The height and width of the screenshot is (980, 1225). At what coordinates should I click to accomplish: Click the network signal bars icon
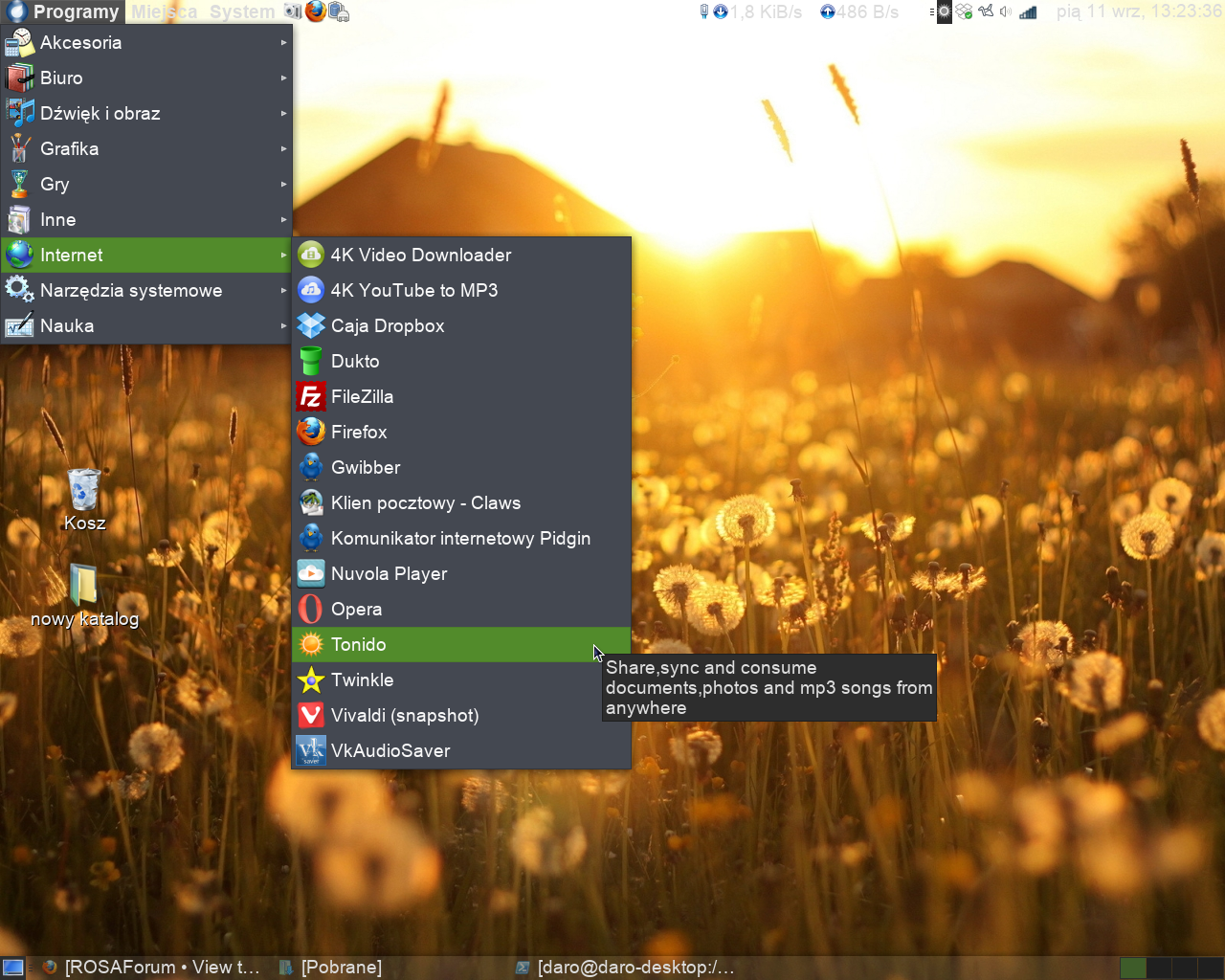pos(1028,11)
